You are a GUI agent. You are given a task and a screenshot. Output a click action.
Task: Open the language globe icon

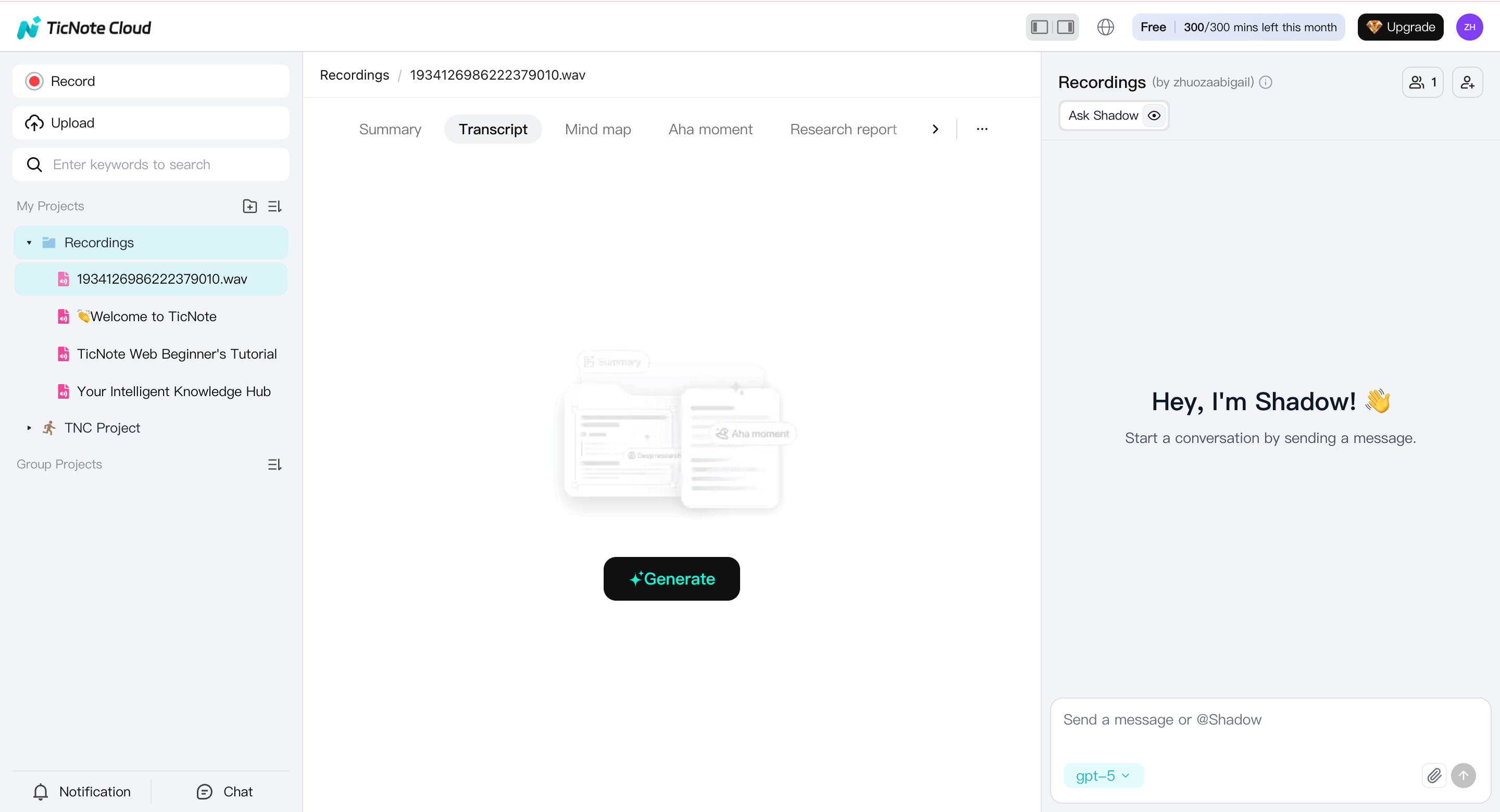1105,27
